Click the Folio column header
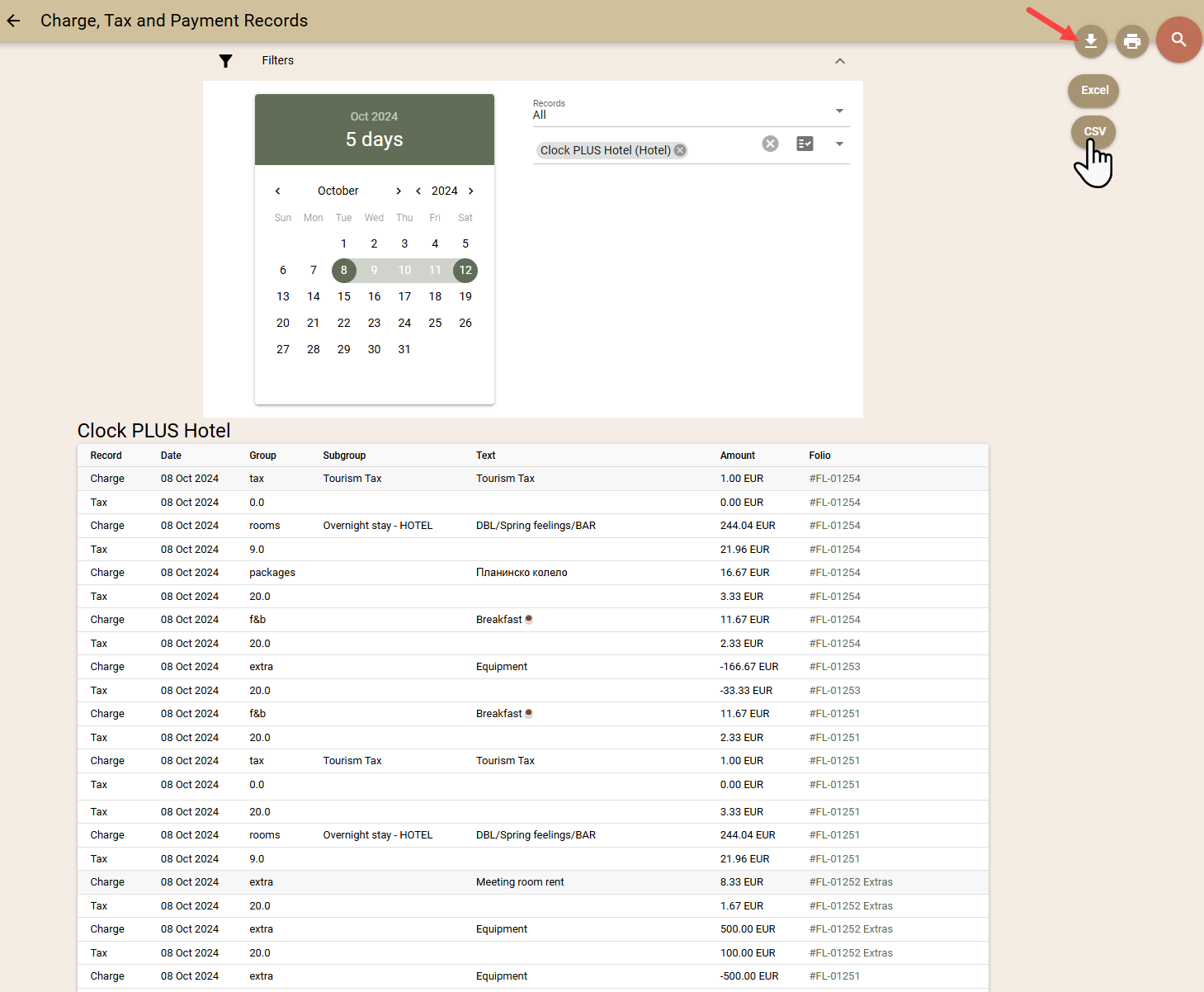Screen dimensions: 1204x992 pos(819,456)
